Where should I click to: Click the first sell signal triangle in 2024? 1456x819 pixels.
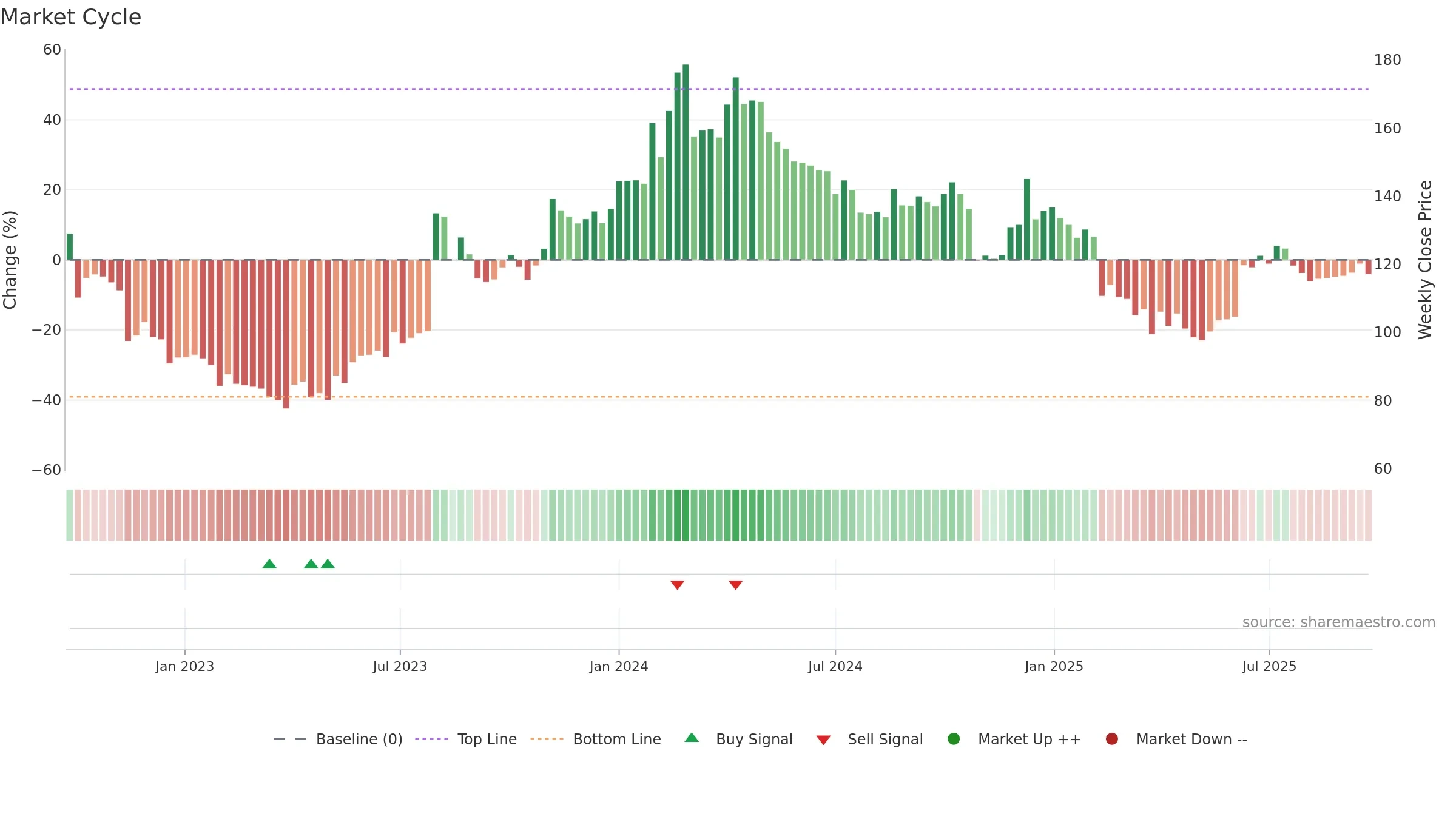click(677, 585)
